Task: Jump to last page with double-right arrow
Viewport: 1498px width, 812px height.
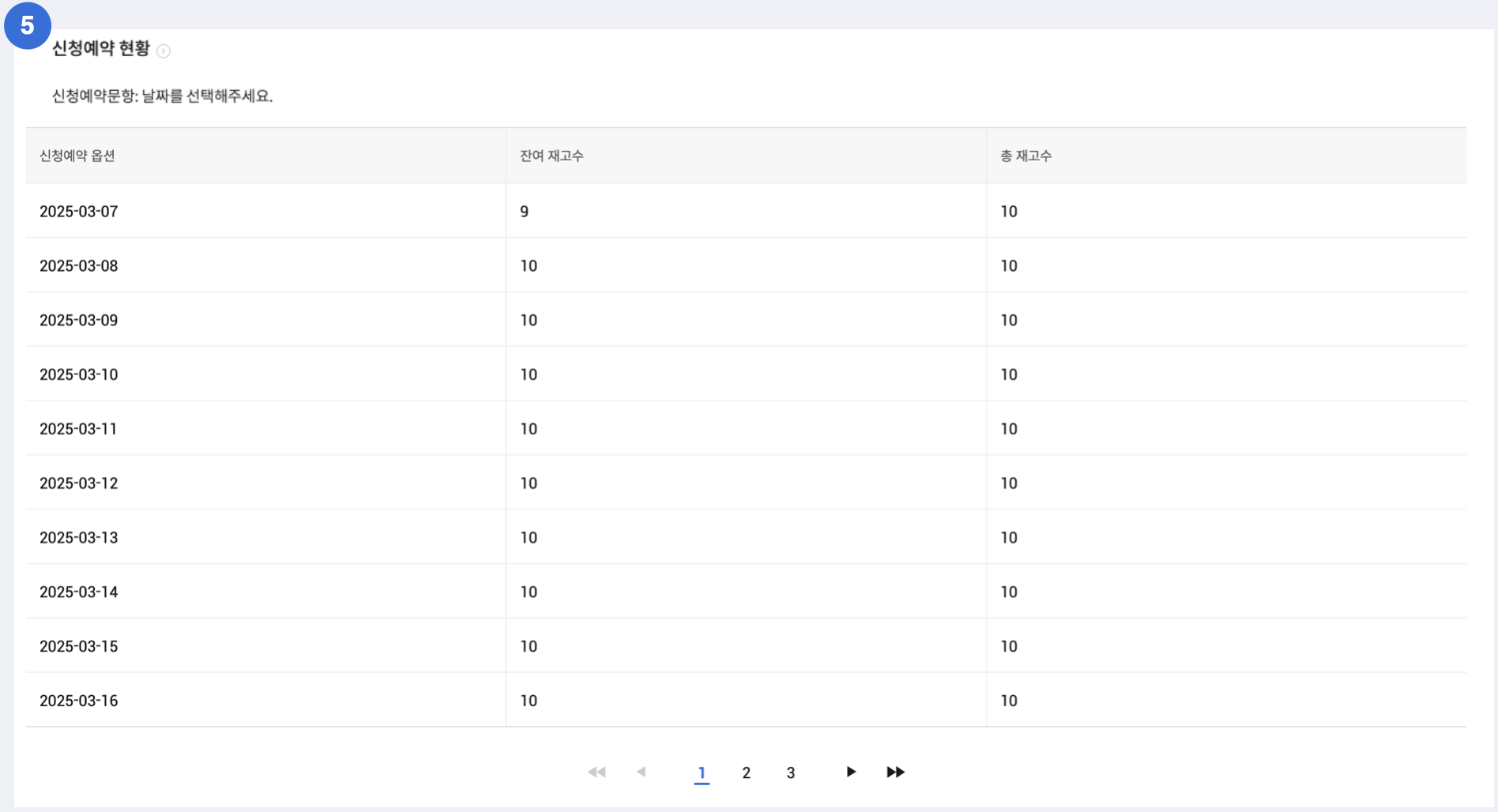Action: pos(895,772)
